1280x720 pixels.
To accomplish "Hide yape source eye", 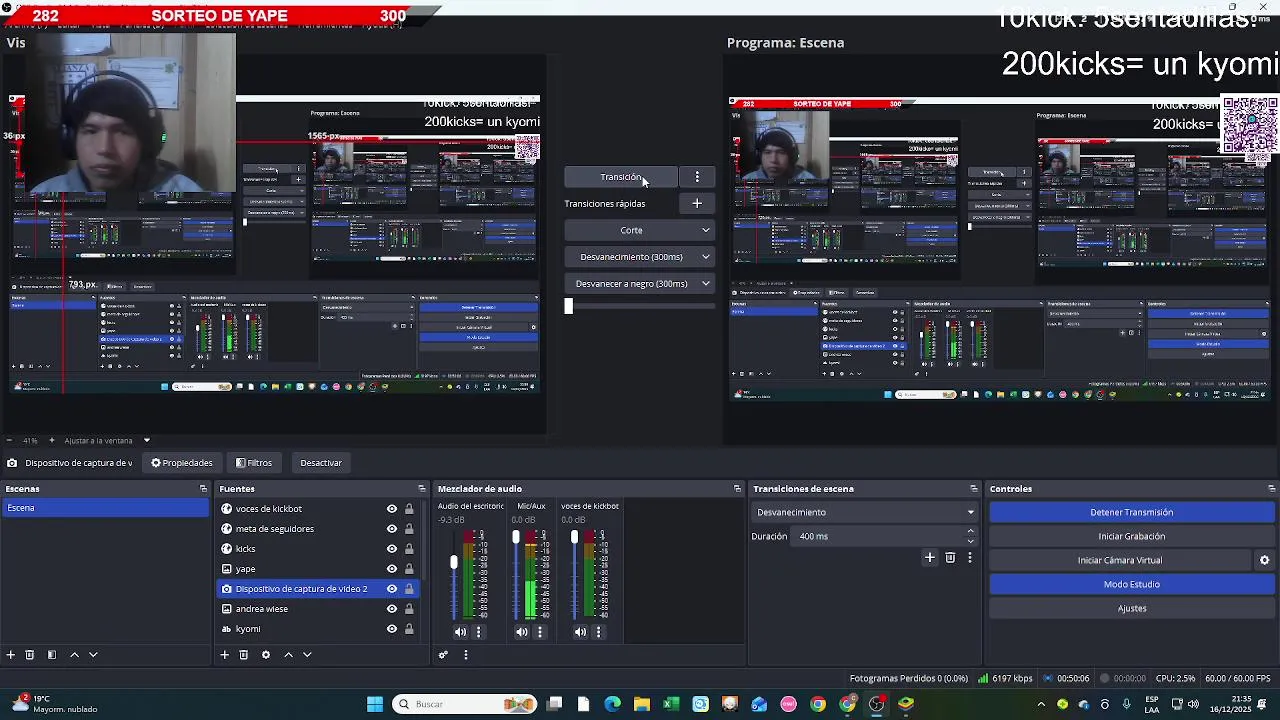I will [392, 569].
